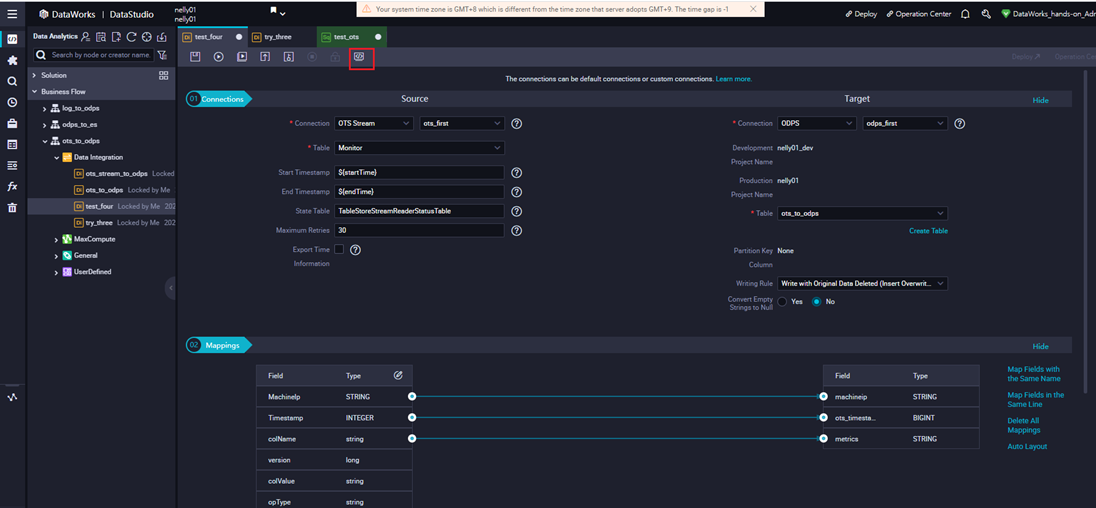
Task: Select the Data Analytics code icon in left sidebar
Action: [x=12, y=38]
